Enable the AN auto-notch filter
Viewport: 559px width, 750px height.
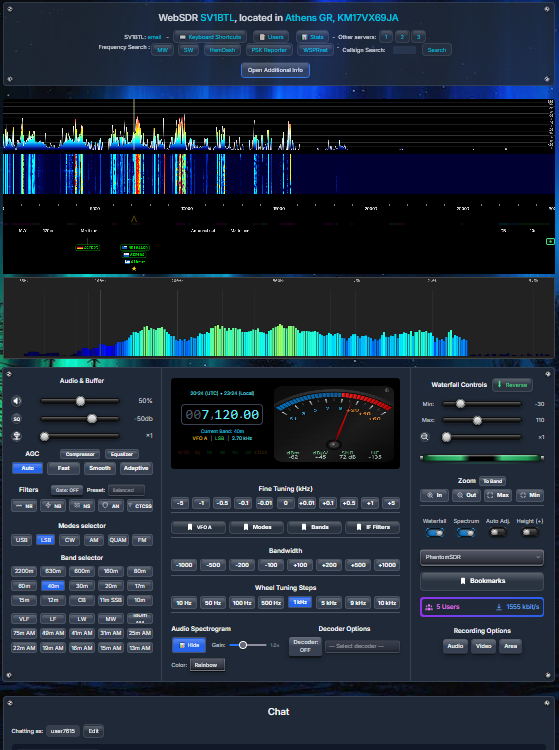point(111,506)
